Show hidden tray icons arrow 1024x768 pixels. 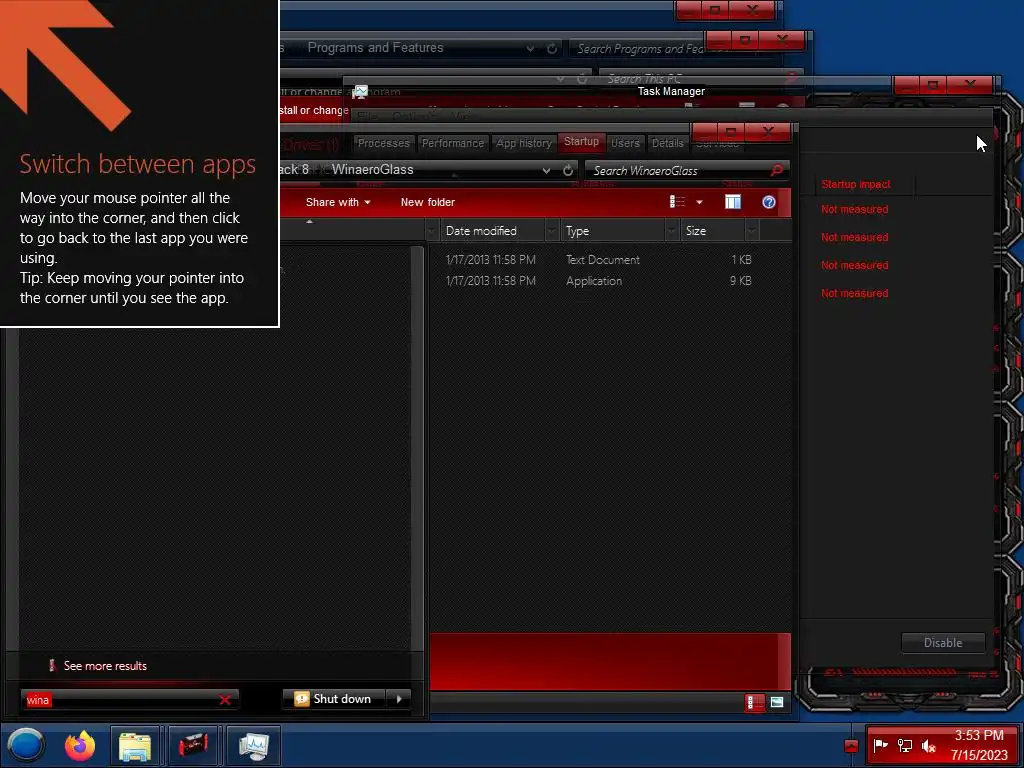coord(851,745)
